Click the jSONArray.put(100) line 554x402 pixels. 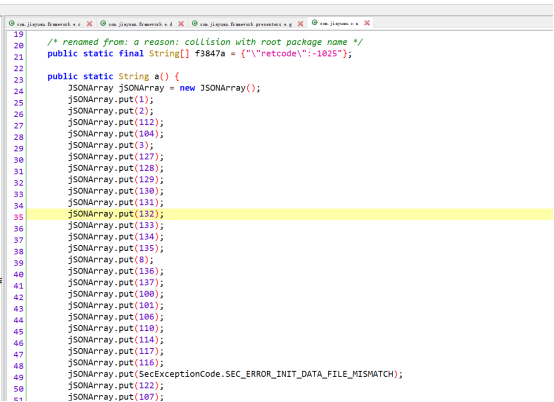116,294
